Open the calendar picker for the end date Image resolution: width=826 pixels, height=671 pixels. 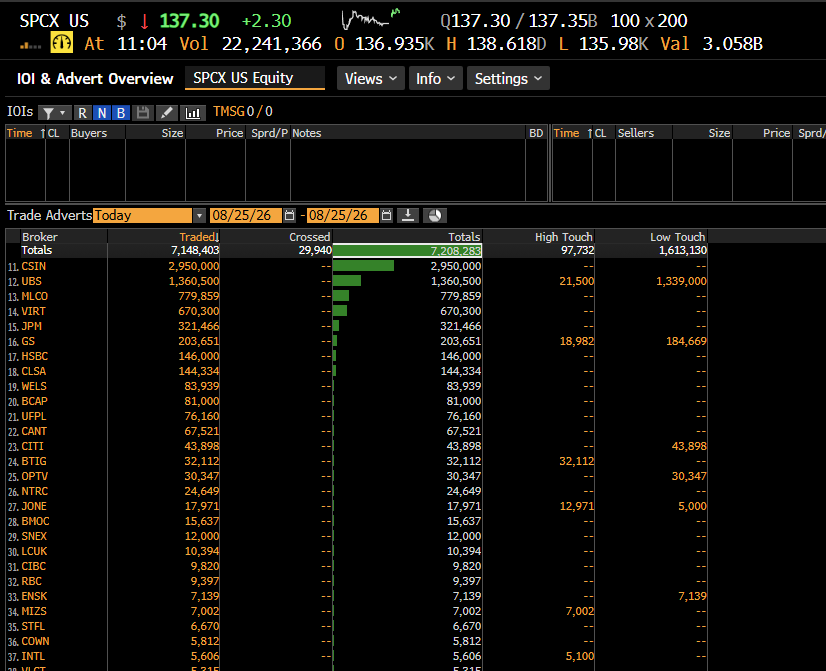(387, 215)
